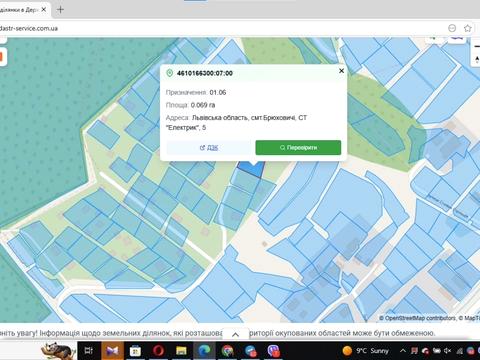The image size is (480, 360).
Task: Click the highlighted dark blue parcel
Action: [251, 170]
